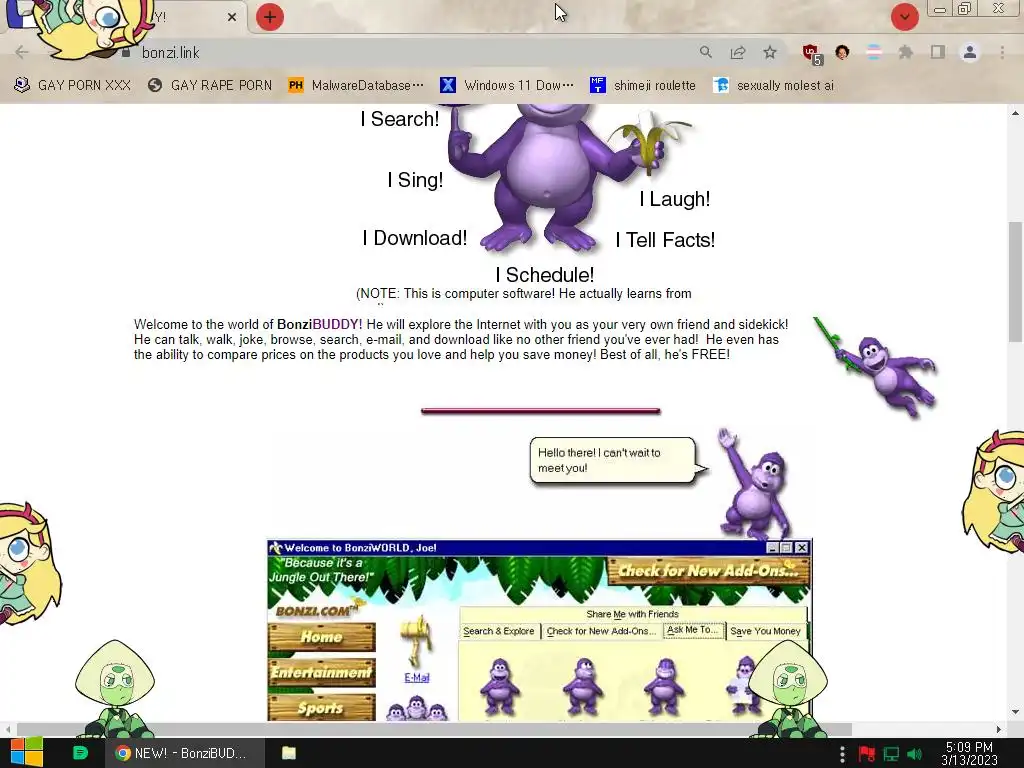The width and height of the screenshot is (1024, 768).
Task: Bookmark this page with the star icon
Action: [x=770, y=52]
